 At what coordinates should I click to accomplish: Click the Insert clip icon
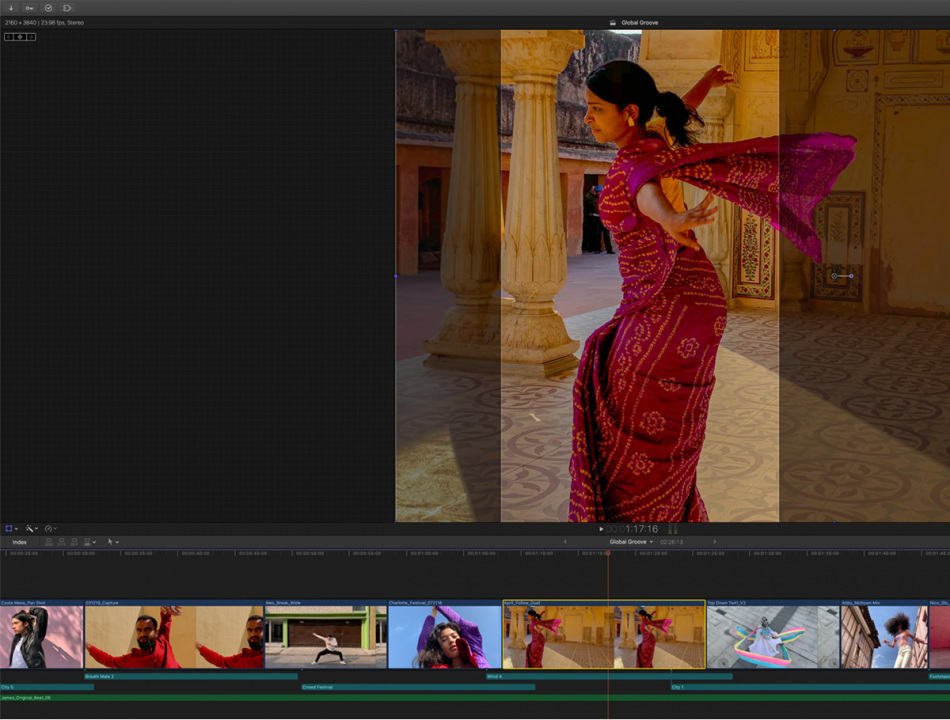pos(62,542)
